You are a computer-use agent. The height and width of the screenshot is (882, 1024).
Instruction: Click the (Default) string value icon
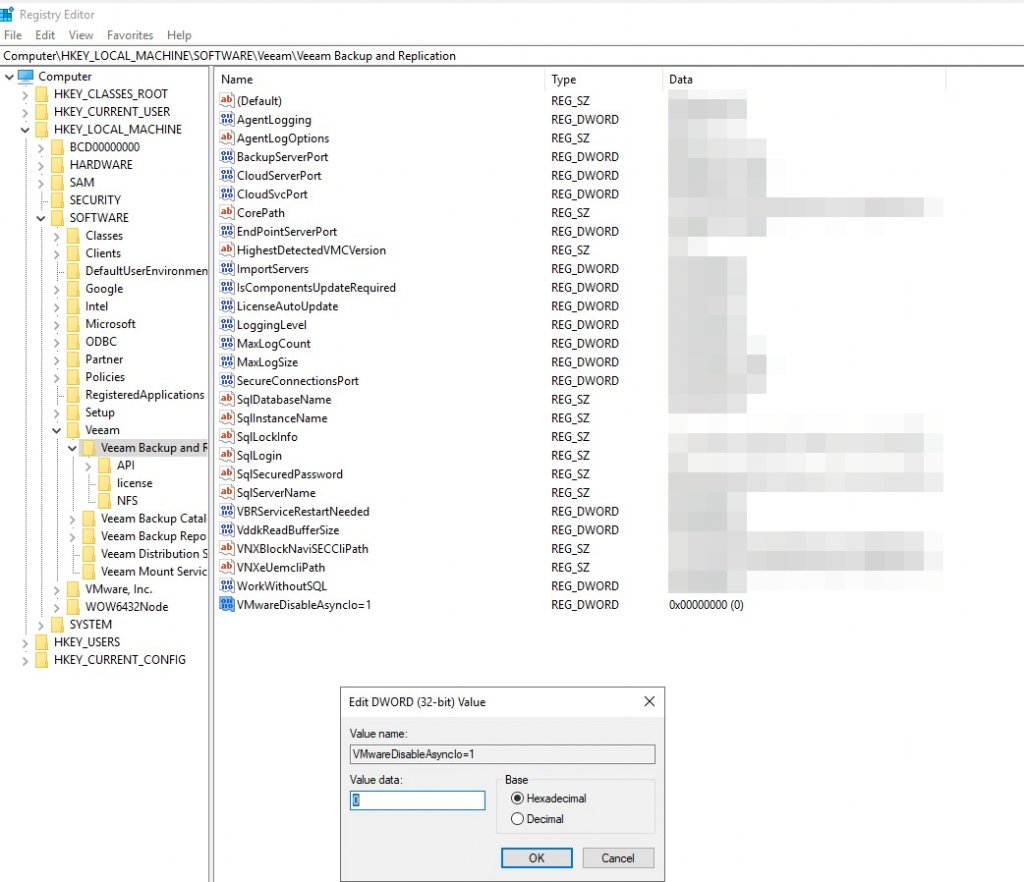click(227, 100)
